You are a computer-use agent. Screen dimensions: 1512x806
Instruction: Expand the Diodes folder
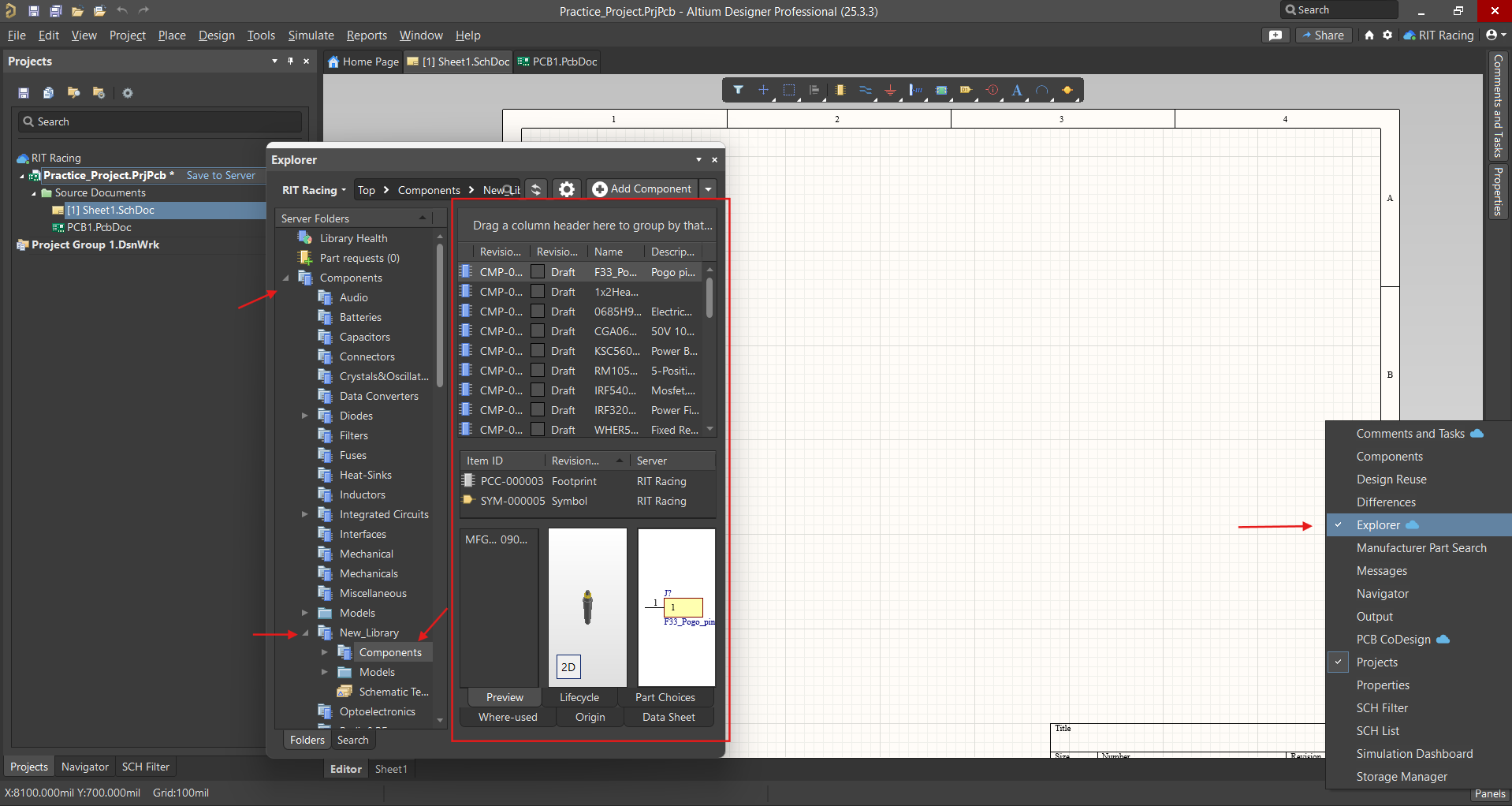tap(305, 416)
